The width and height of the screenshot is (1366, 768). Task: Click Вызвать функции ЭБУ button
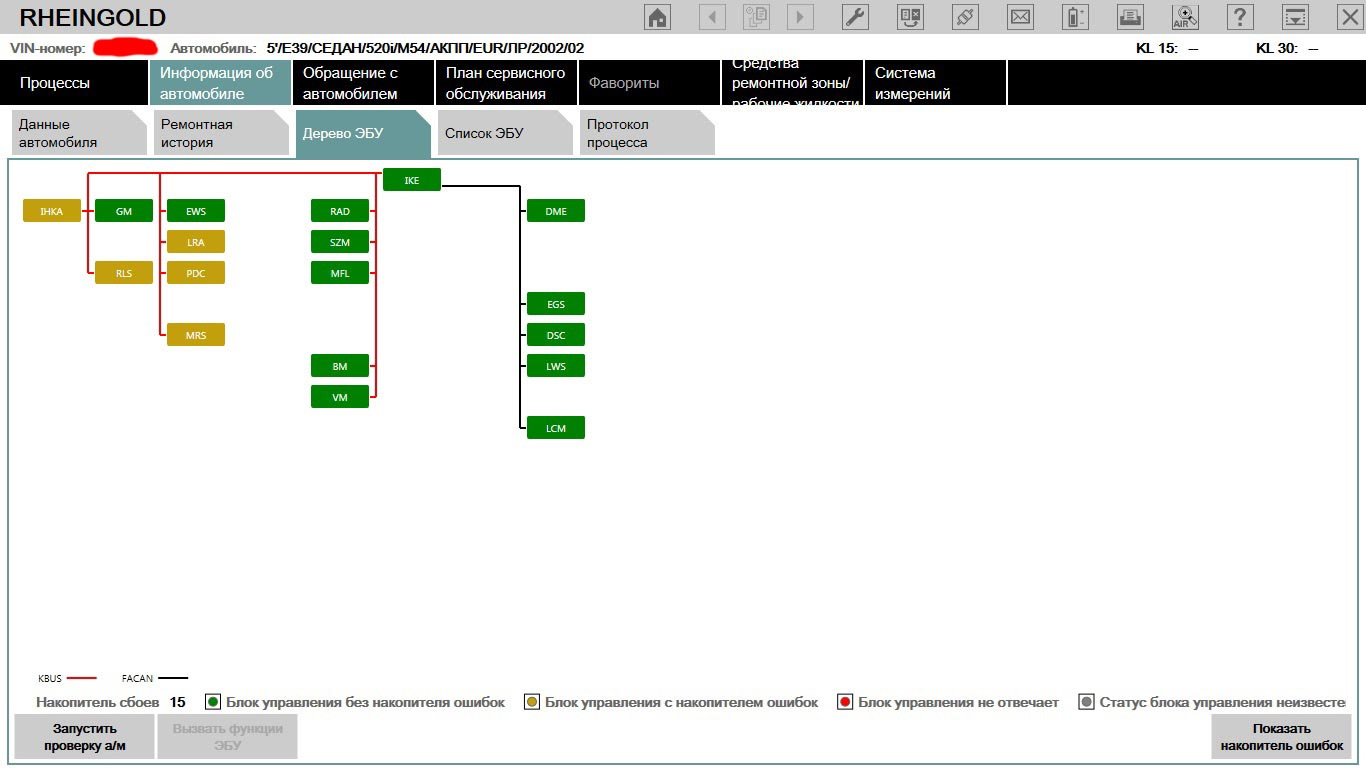pyautogui.click(x=228, y=737)
